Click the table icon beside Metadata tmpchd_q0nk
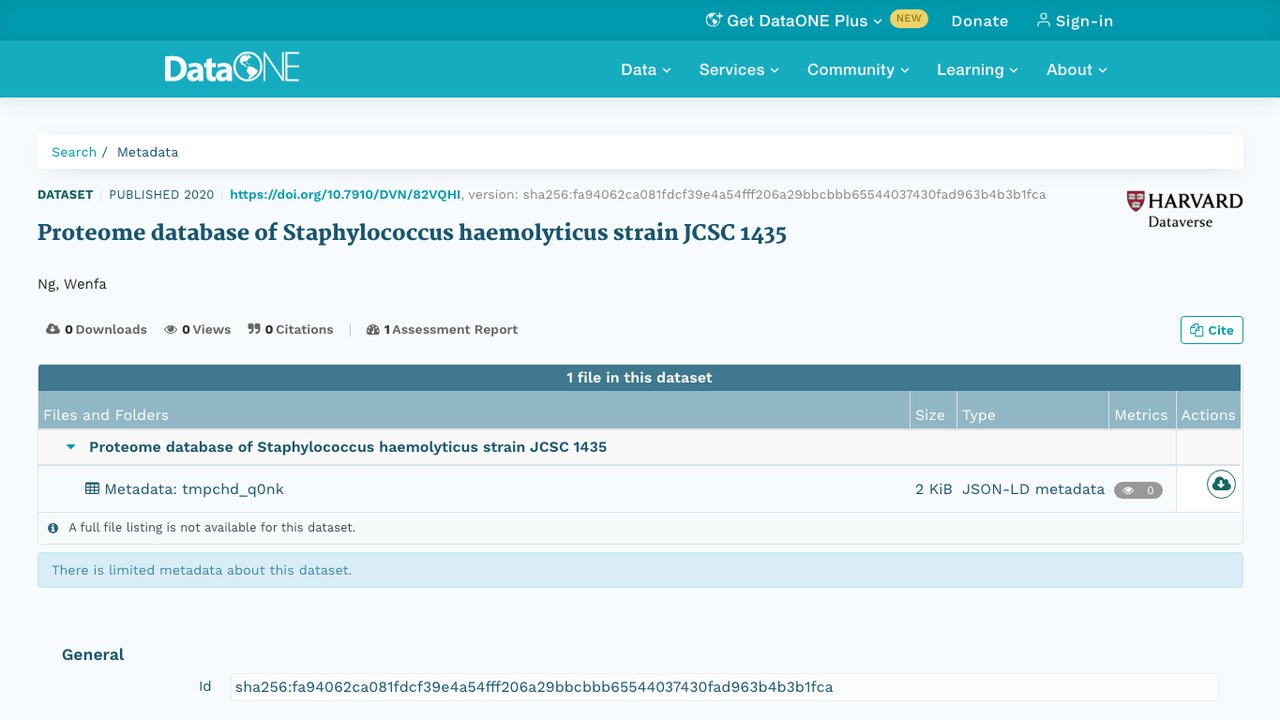Image resolution: width=1280 pixels, height=720 pixels. pos(92,489)
